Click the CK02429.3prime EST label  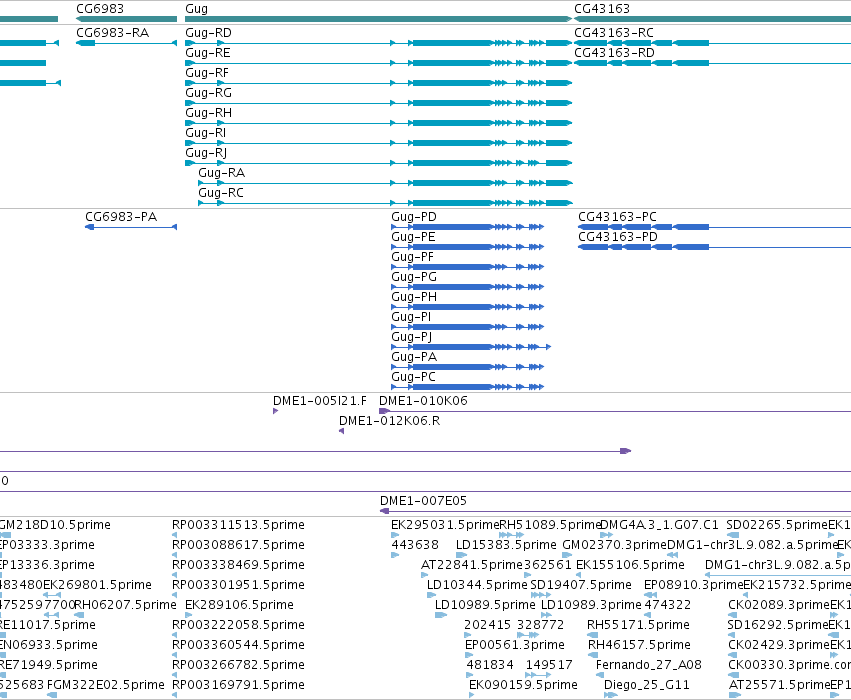(x=779, y=645)
